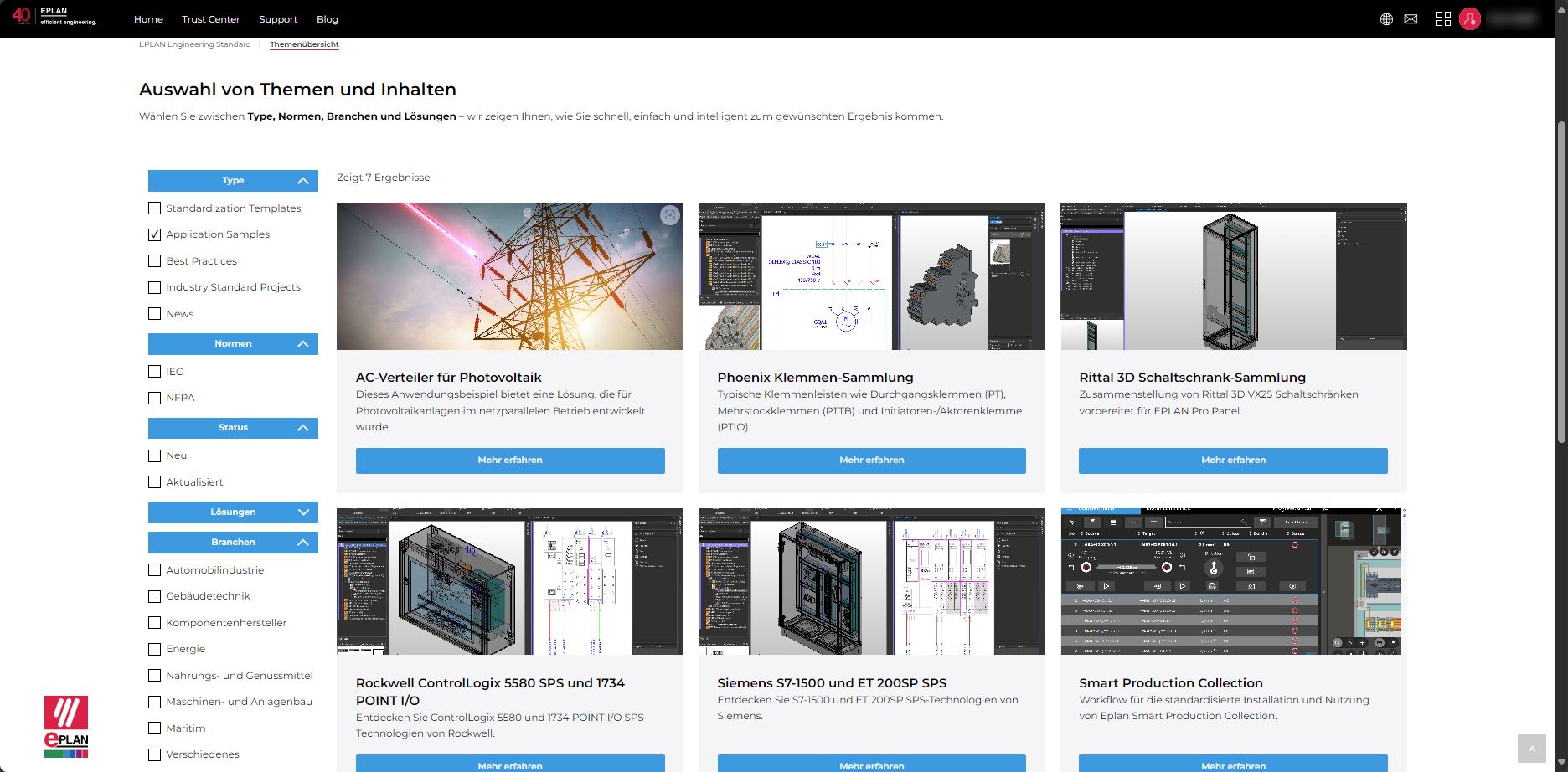This screenshot has width=1568, height=772.
Task: Tick the IEC norm checkbox
Action: [x=154, y=372]
